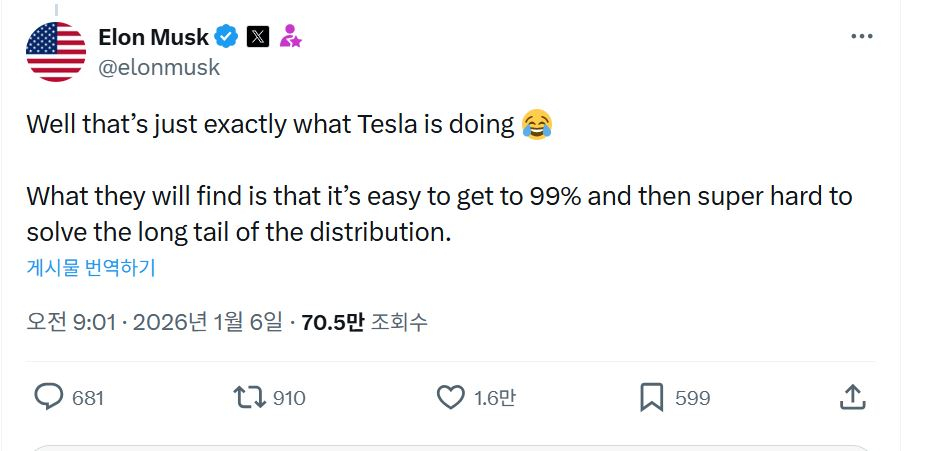Viewport: 935px width, 451px height.
Task: Open the US flag profile avatar
Action: point(56,52)
